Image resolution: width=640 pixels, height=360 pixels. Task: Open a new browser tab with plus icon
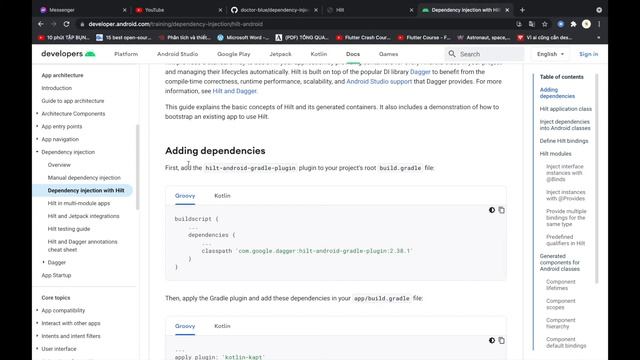(522, 10)
